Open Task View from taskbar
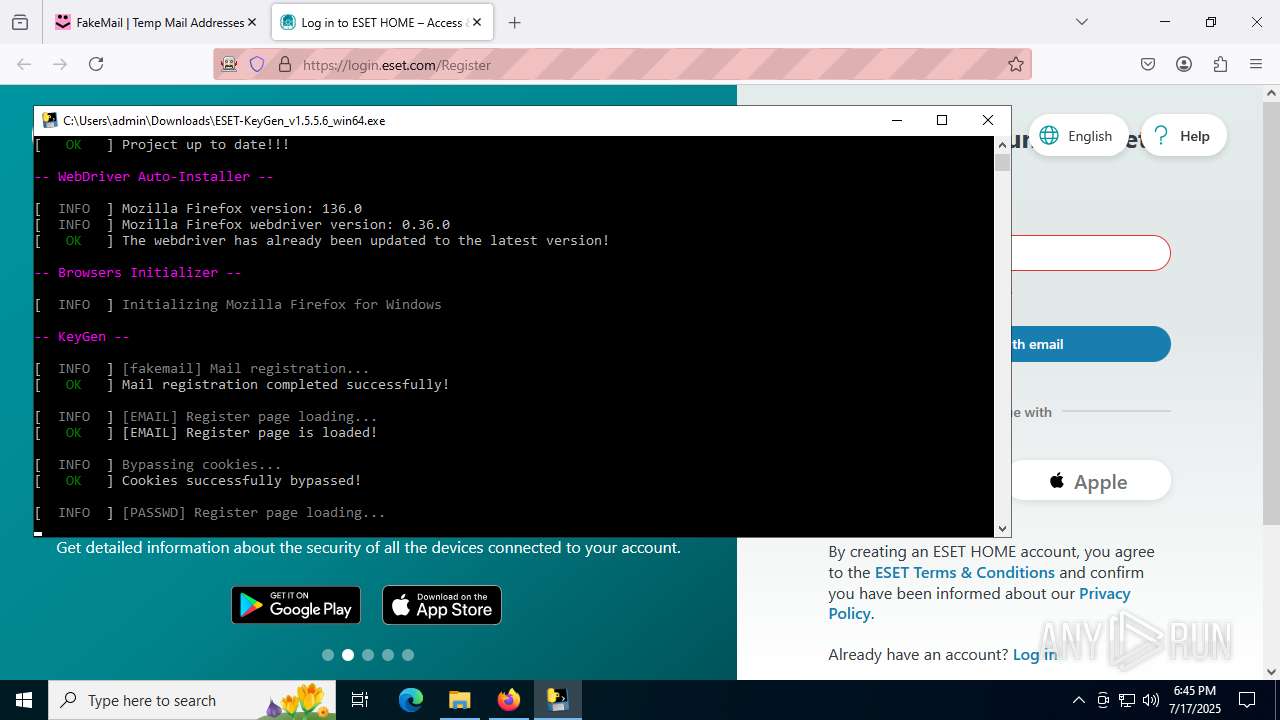The height and width of the screenshot is (720, 1280). click(x=361, y=700)
